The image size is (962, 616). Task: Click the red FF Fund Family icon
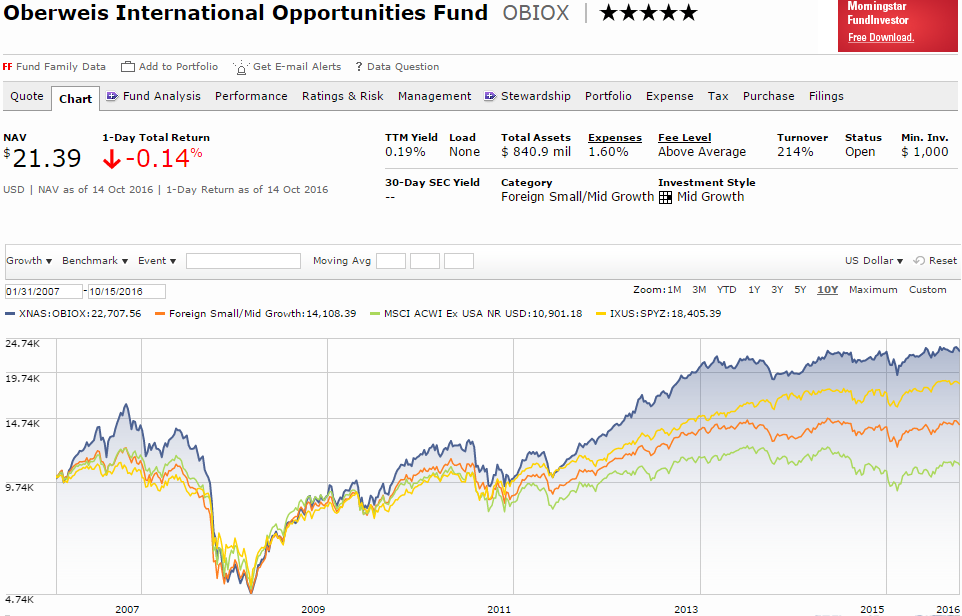point(7,67)
